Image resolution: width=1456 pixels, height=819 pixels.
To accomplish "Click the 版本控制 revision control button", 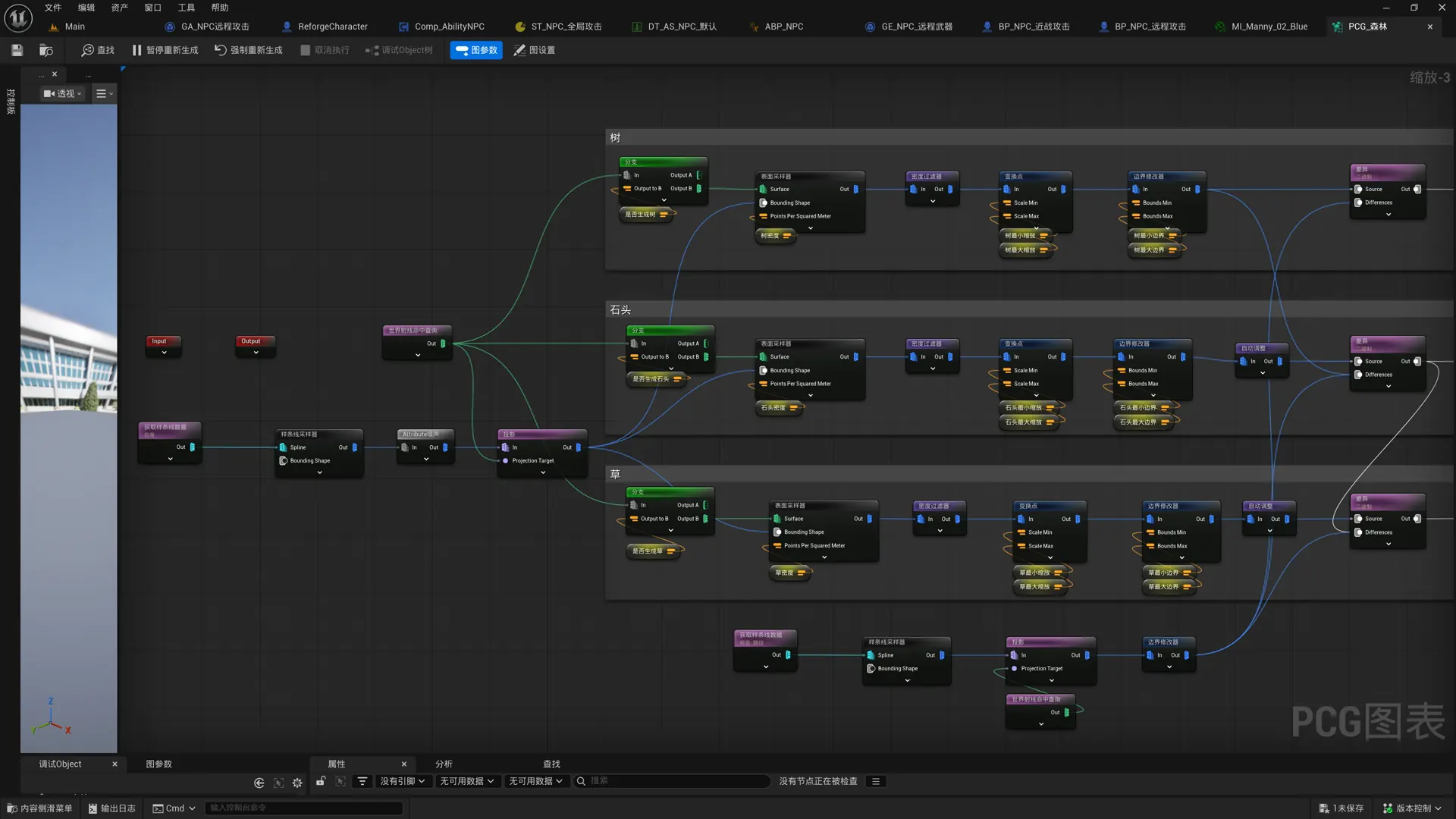I will tap(1412, 808).
